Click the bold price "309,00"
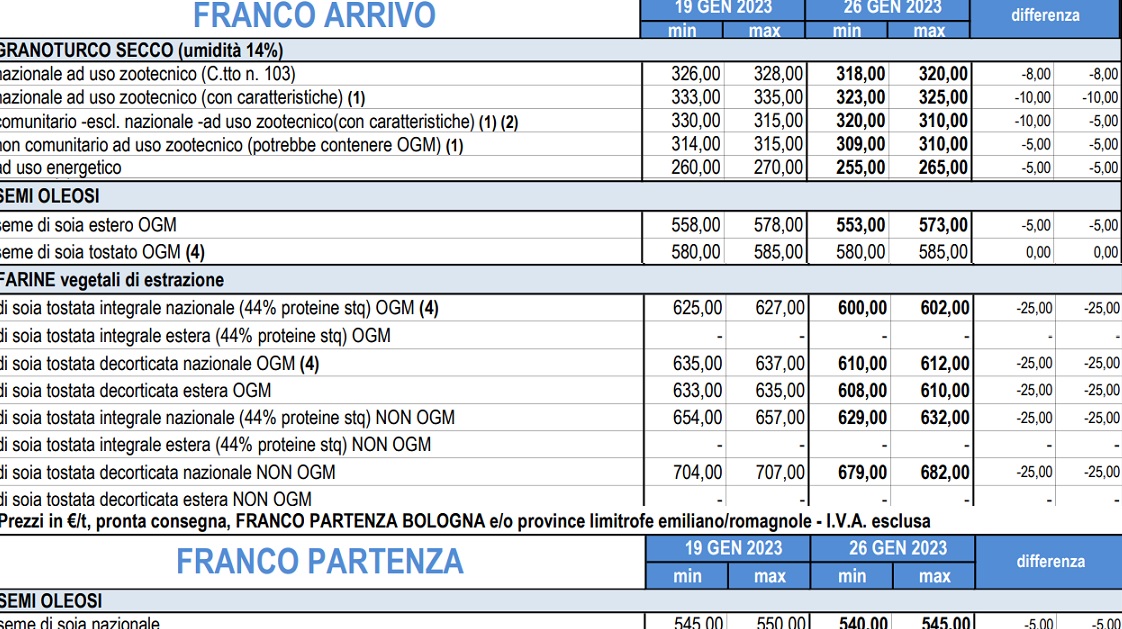The height and width of the screenshot is (629, 1122). [861, 145]
